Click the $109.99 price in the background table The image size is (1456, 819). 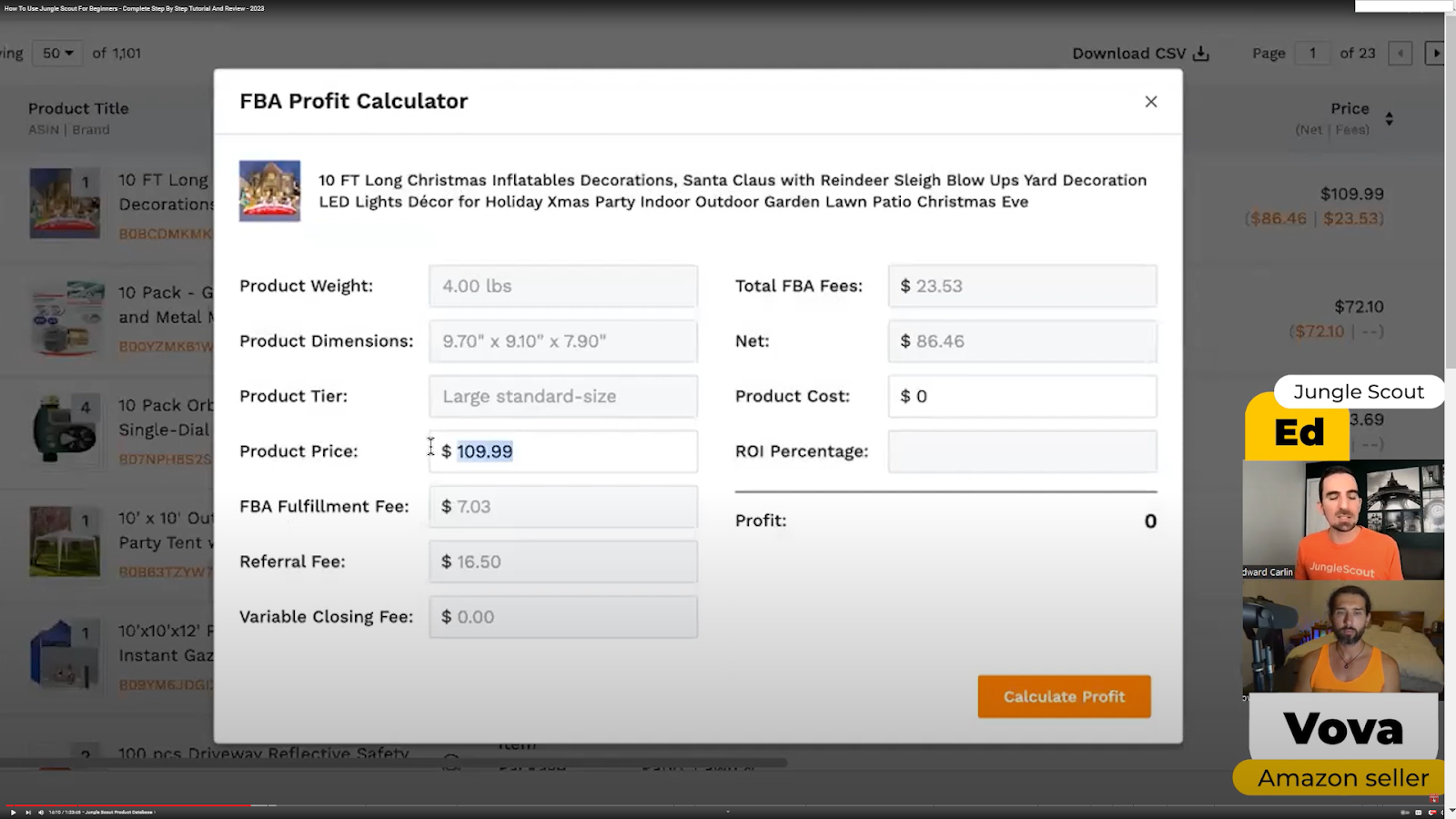coord(1351,194)
